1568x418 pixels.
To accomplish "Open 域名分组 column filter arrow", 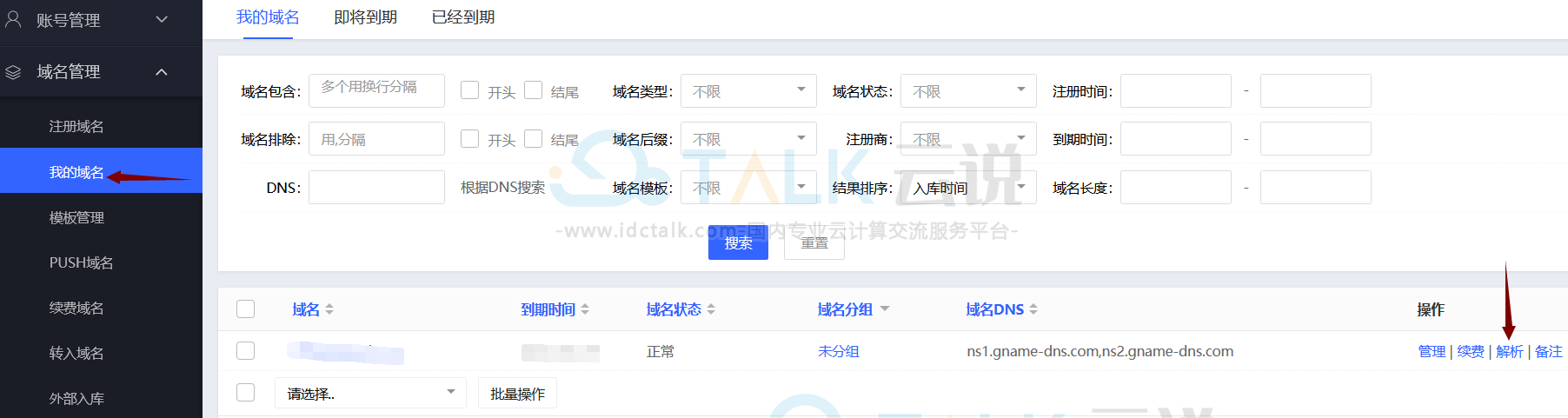I will [x=885, y=309].
